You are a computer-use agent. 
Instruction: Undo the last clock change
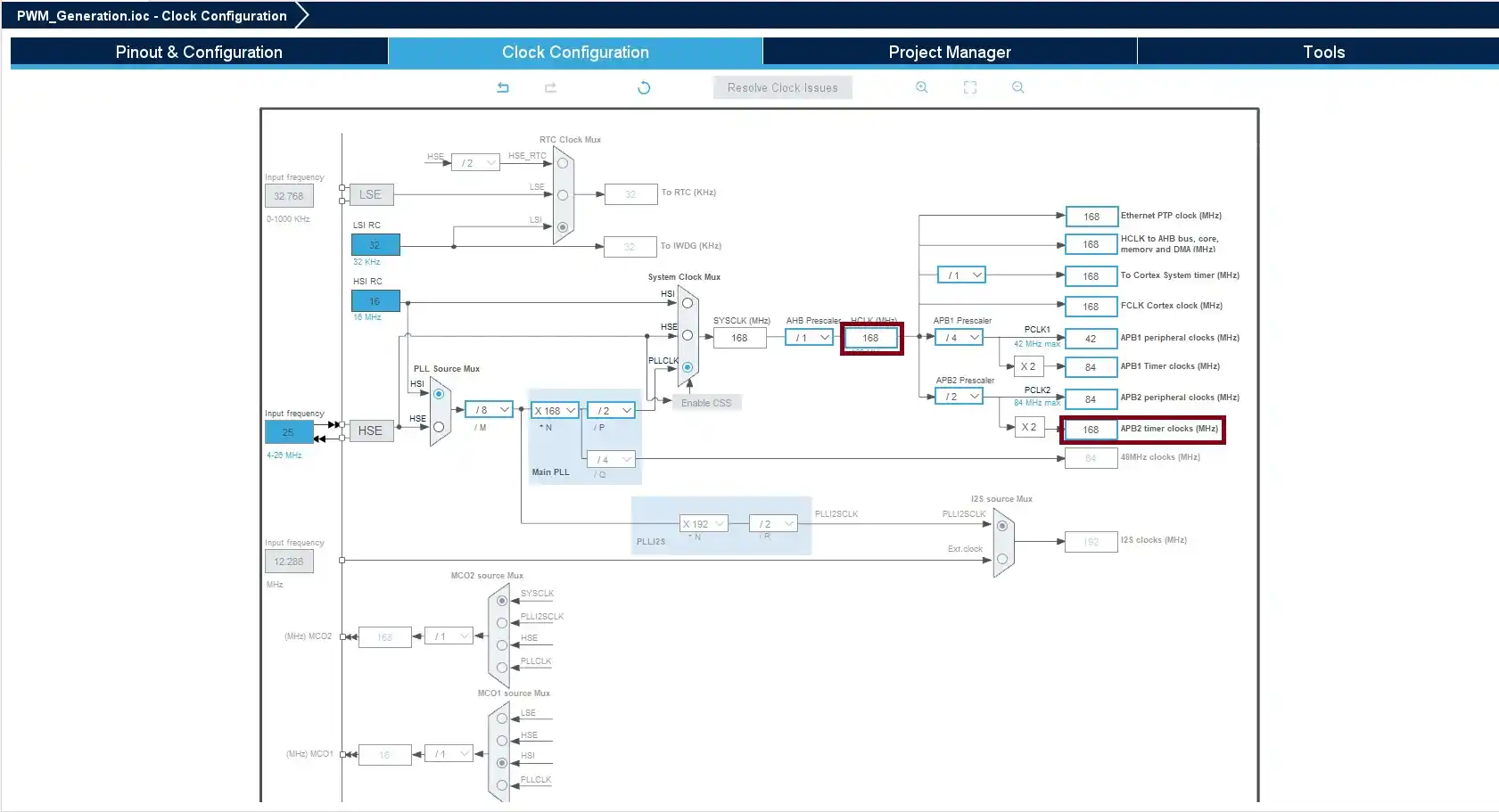point(503,87)
